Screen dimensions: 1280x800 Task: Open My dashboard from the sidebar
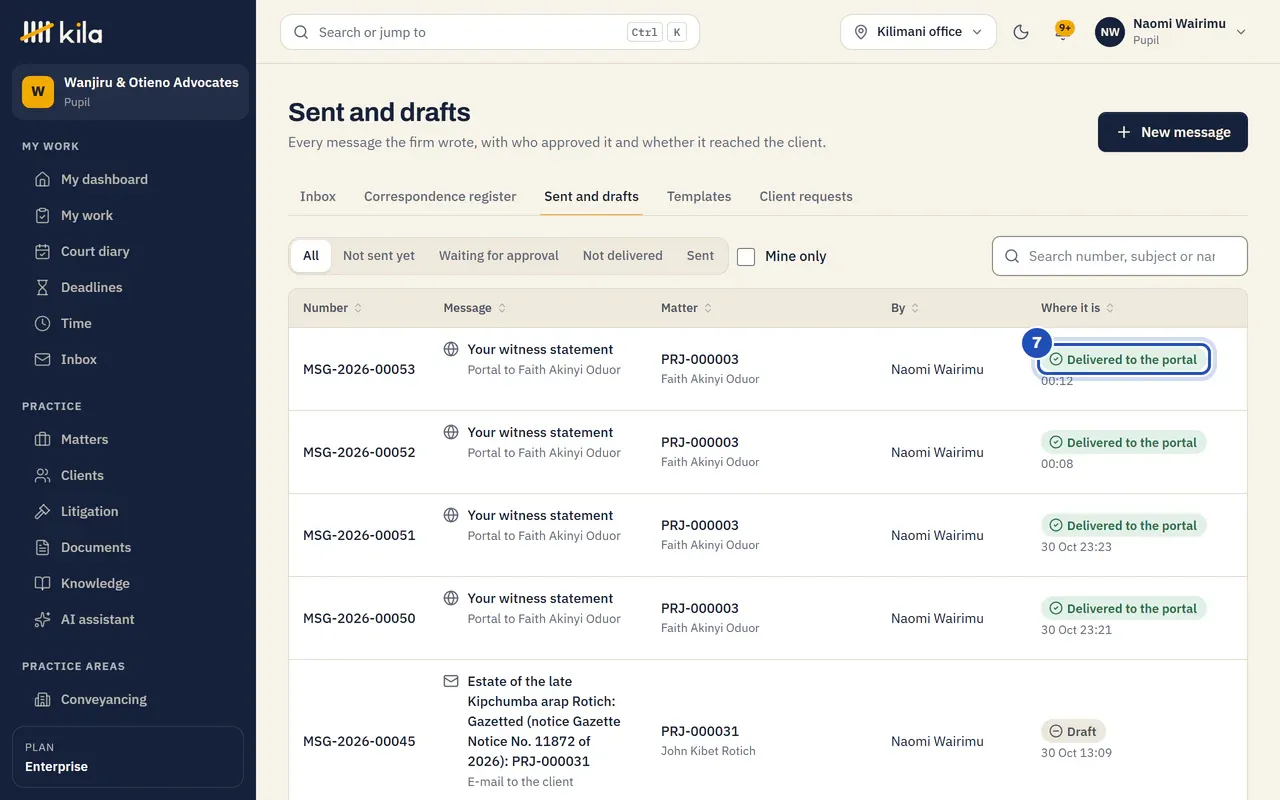128,180
